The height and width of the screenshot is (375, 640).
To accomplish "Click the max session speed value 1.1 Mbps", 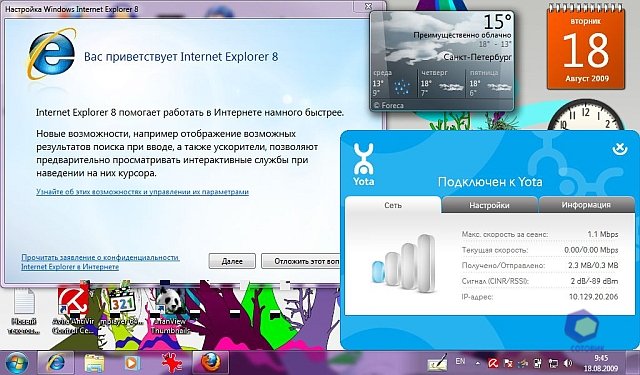I will 602,234.
